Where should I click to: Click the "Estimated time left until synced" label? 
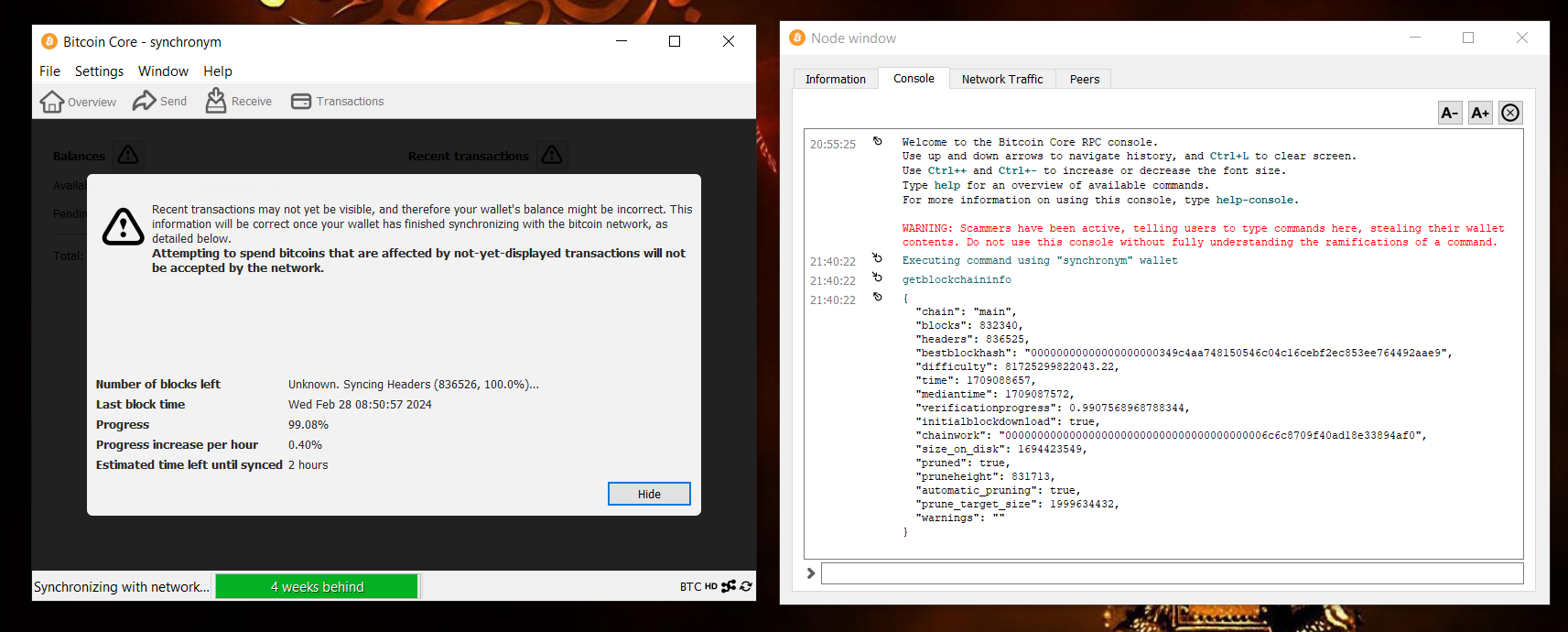(x=189, y=465)
